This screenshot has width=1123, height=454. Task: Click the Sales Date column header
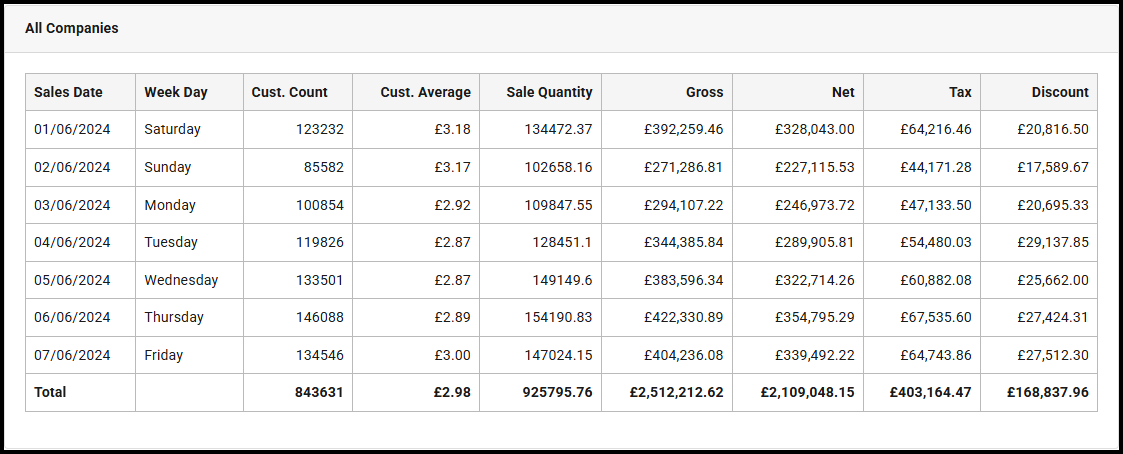click(68, 92)
